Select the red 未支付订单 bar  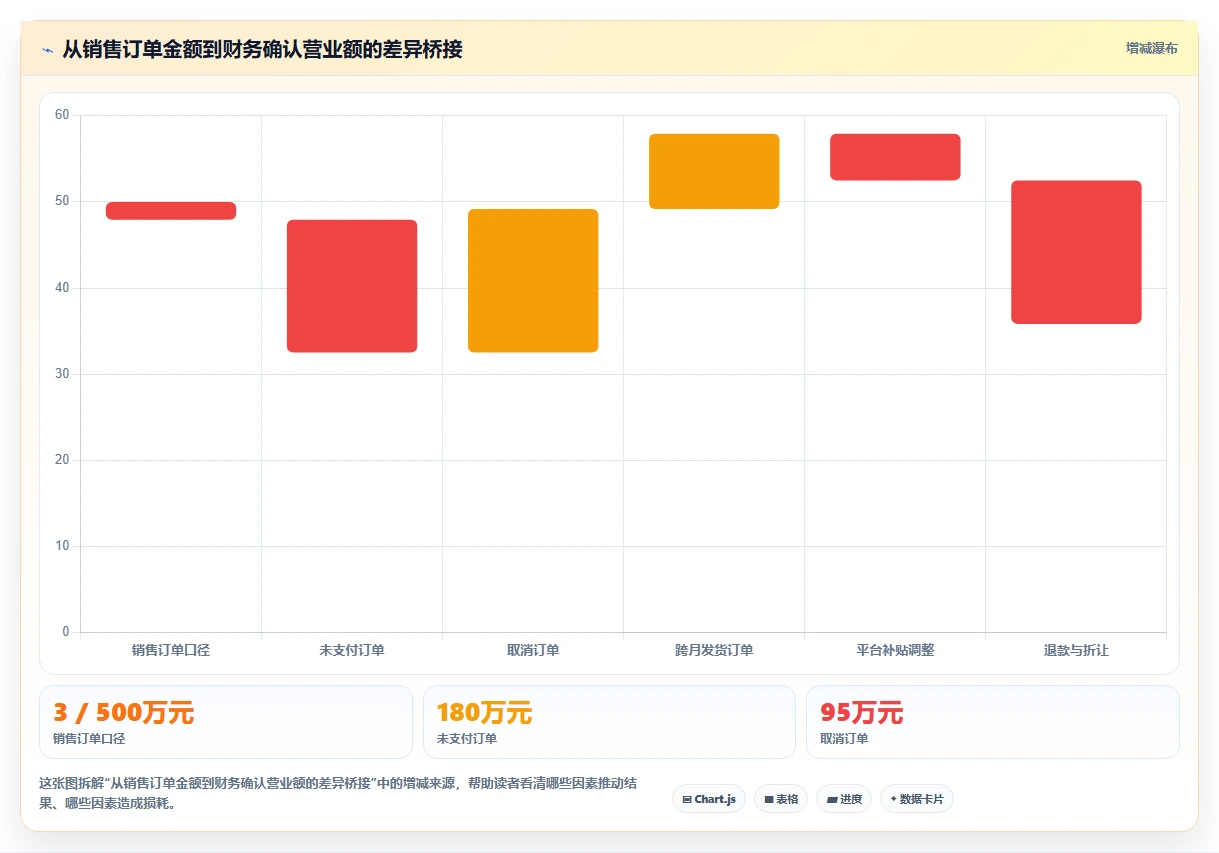[x=352, y=286]
